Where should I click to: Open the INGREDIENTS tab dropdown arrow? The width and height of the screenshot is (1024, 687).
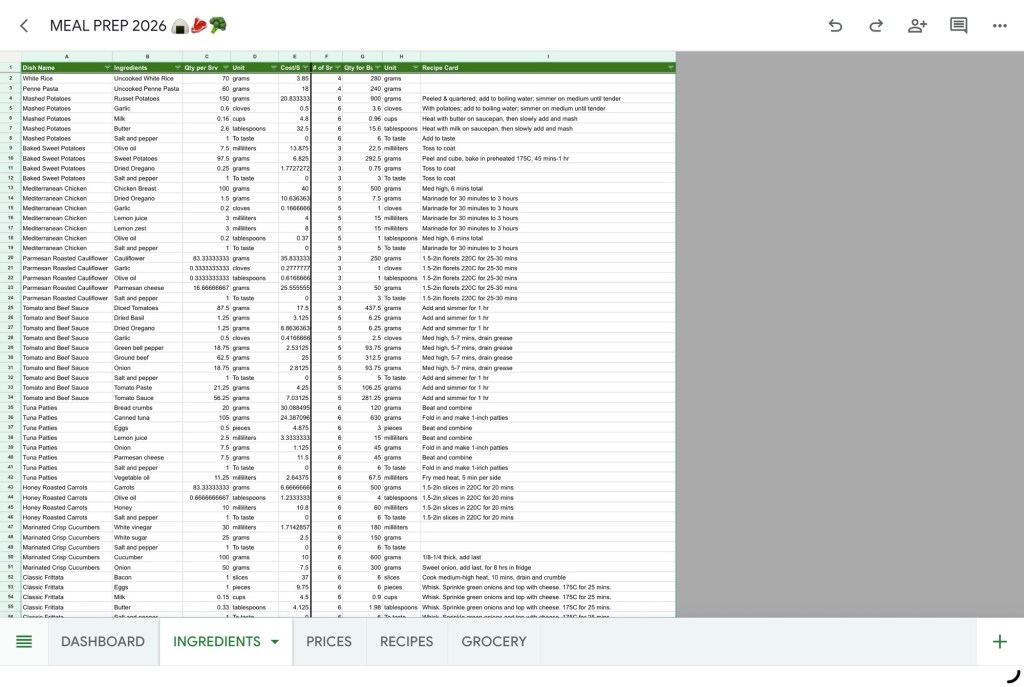[275, 643]
